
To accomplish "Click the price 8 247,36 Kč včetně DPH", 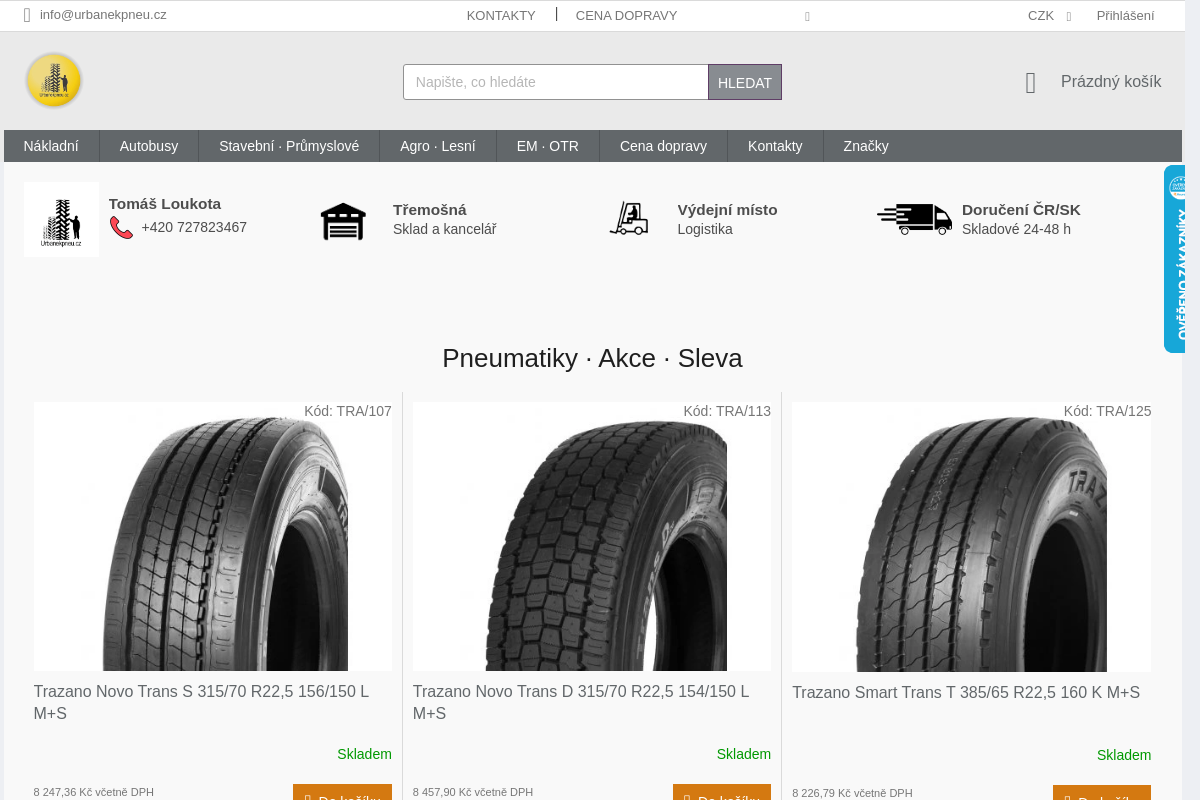I will coord(94,792).
